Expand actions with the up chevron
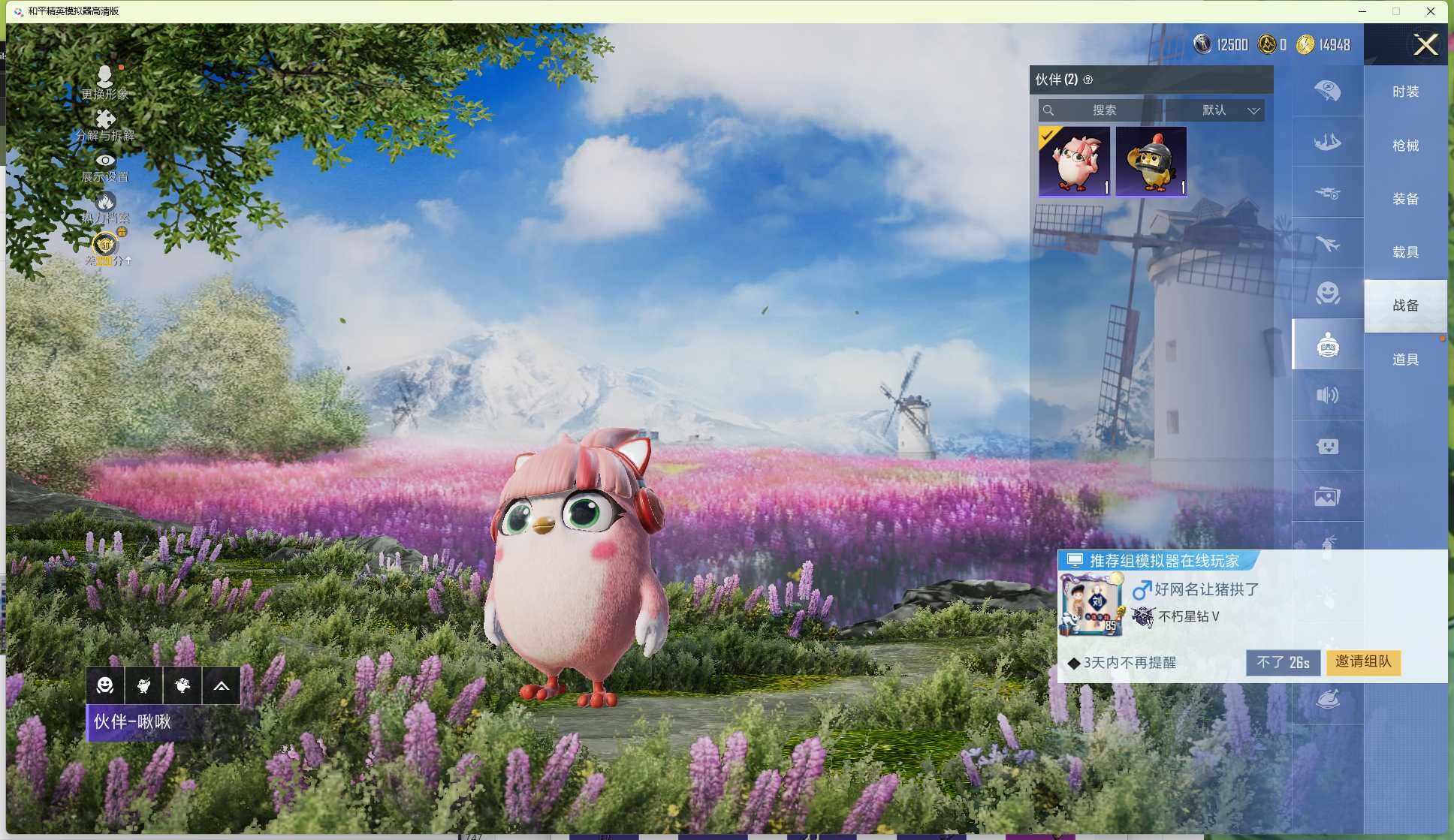This screenshot has height=840, width=1454. click(x=221, y=685)
